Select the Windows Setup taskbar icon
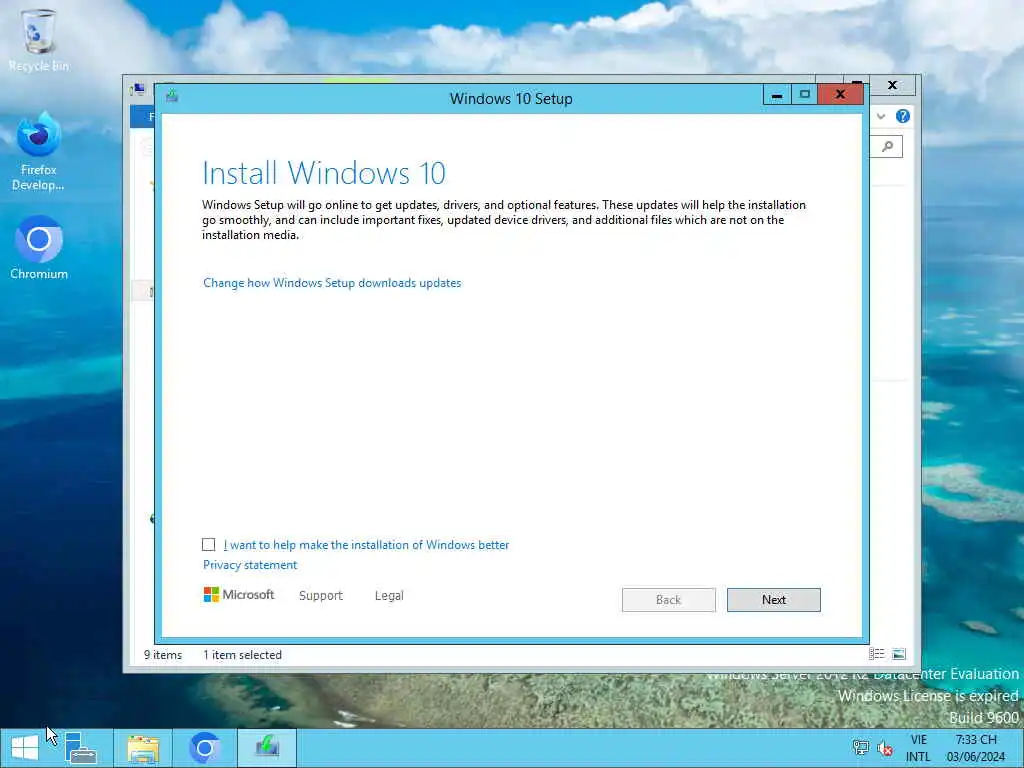The width and height of the screenshot is (1024, 768). [x=266, y=748]
